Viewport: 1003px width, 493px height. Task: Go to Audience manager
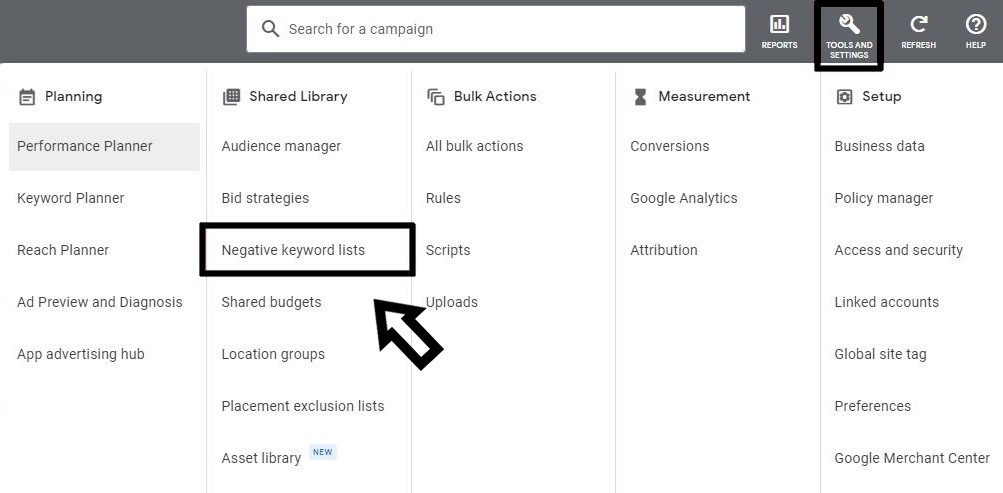point(281,146)
